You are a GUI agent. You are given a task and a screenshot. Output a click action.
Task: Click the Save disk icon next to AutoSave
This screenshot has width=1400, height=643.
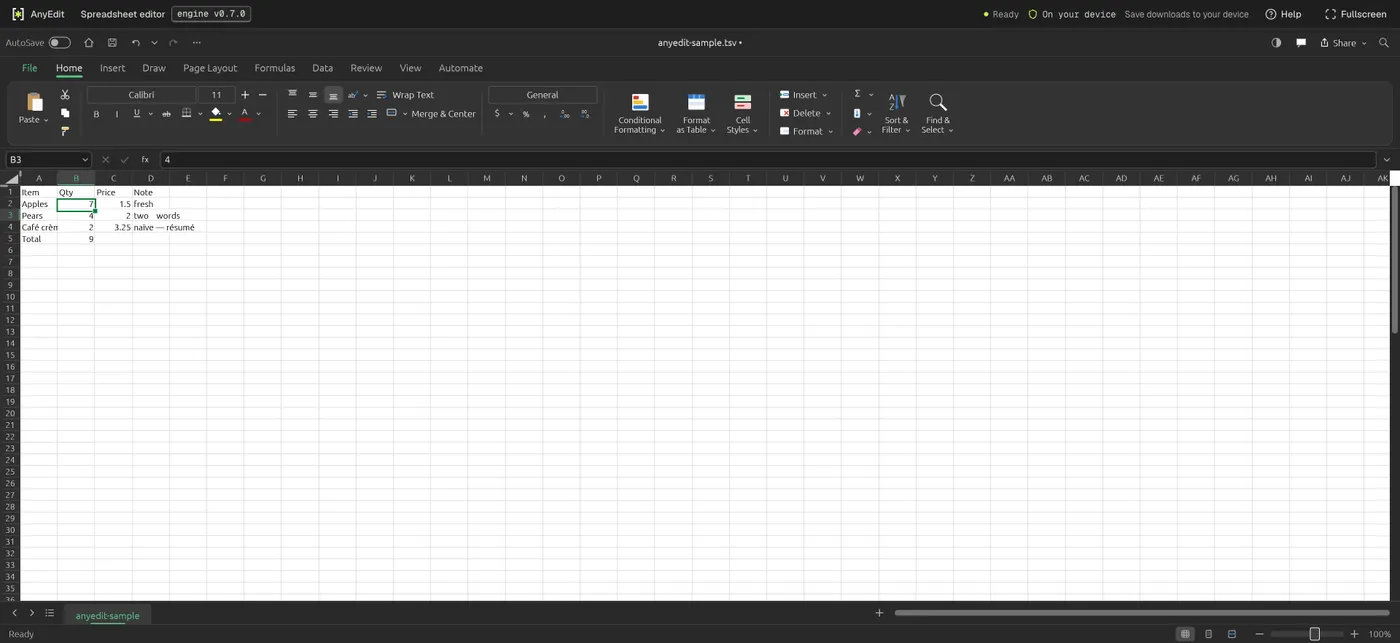(112, 43)
